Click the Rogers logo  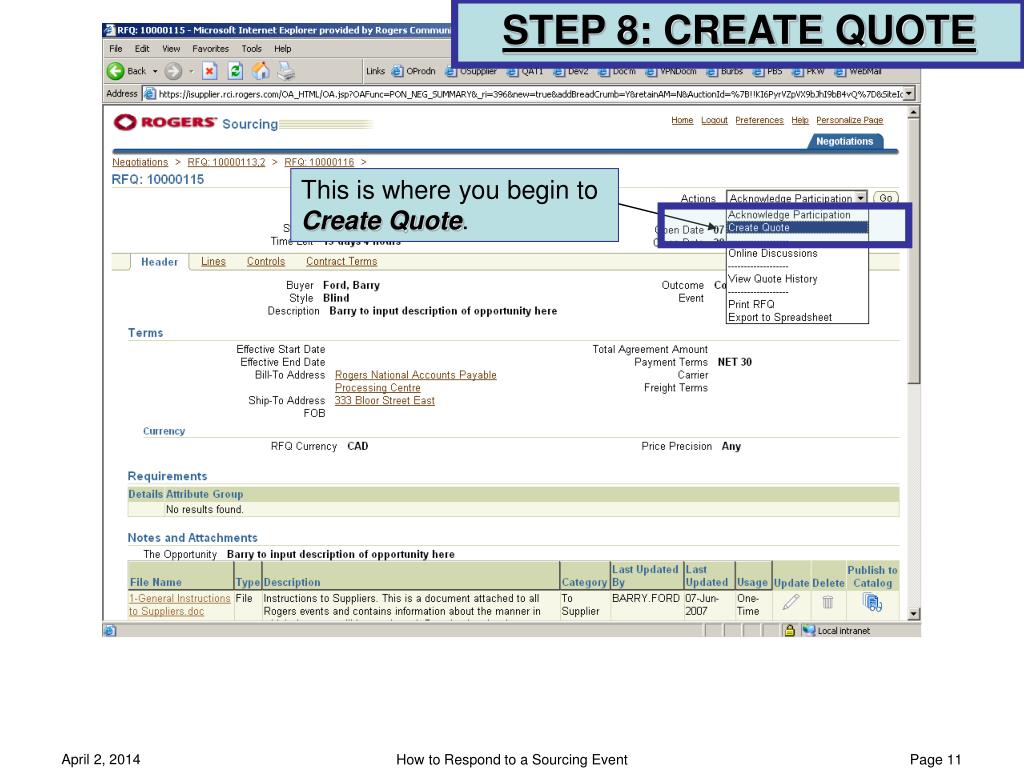pyautogui.click(x=165, y=122)
